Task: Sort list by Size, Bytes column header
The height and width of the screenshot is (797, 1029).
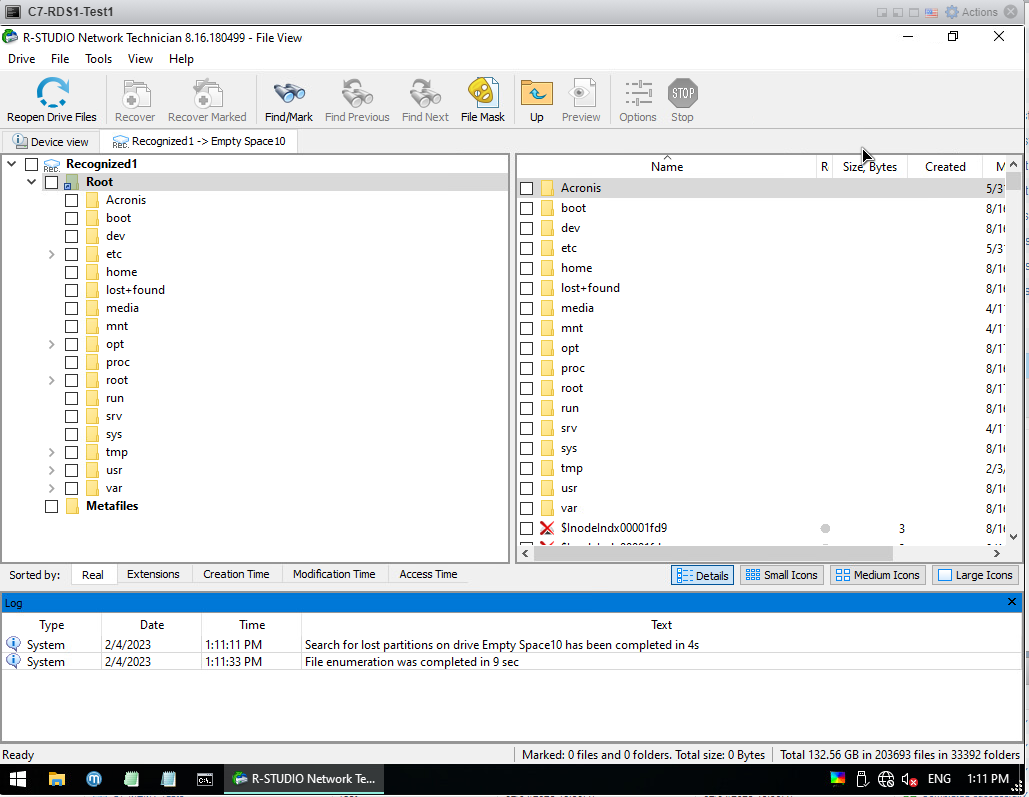Action: point(869,167)
